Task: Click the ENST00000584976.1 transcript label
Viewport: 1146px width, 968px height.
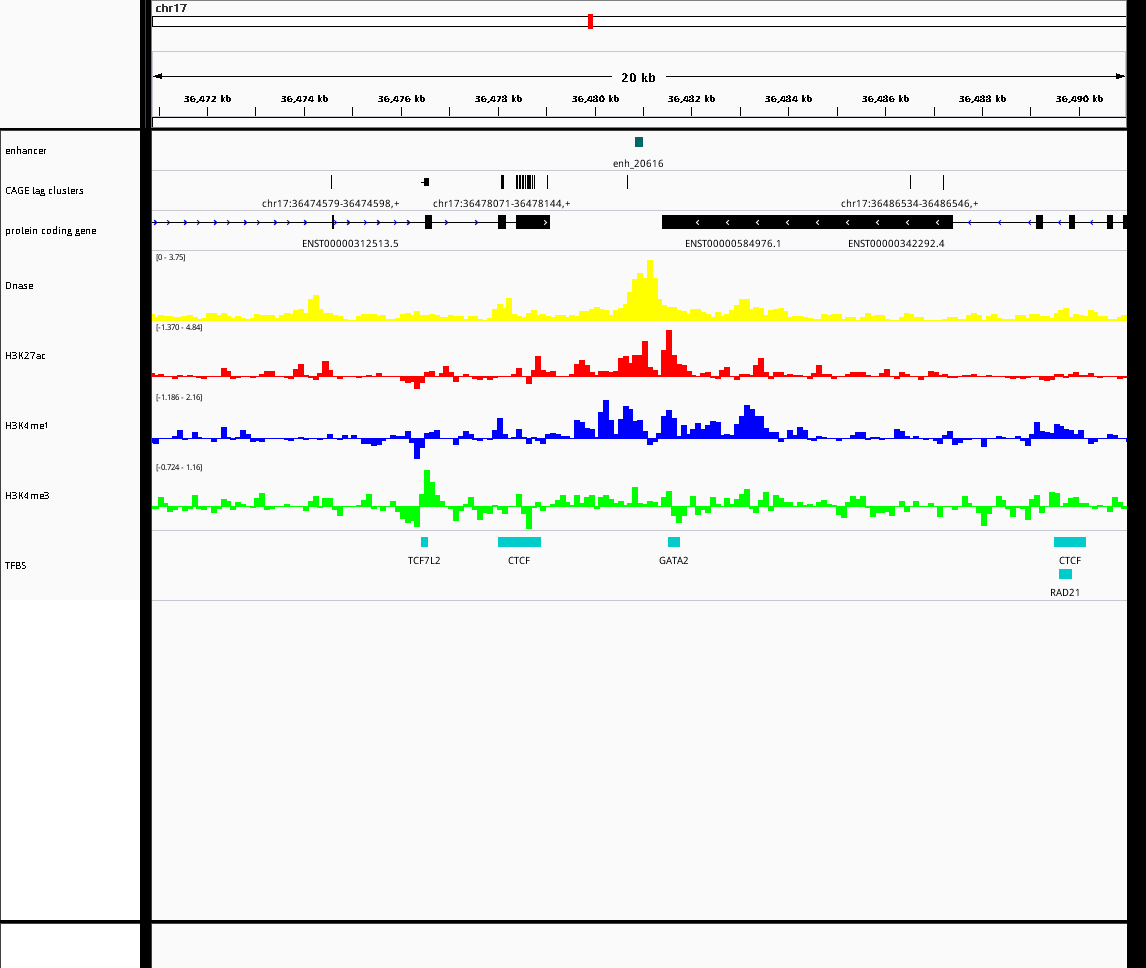Action: 732,244
